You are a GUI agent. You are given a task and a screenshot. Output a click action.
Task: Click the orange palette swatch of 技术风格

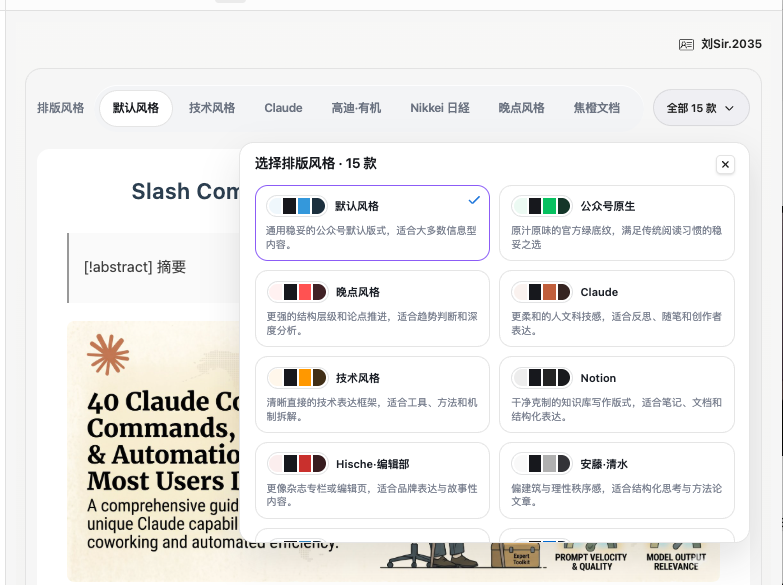point(305,378)
